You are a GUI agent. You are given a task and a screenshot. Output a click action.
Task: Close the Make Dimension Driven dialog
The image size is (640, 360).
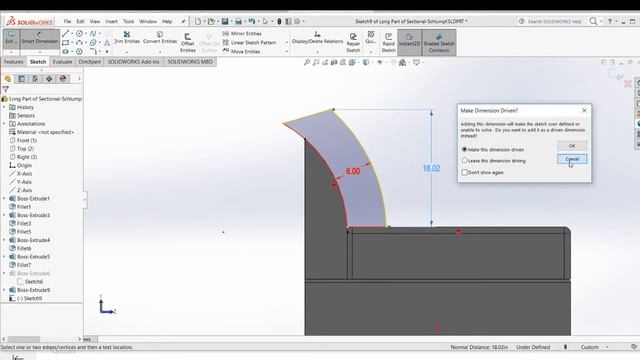(x=584, y=110)
